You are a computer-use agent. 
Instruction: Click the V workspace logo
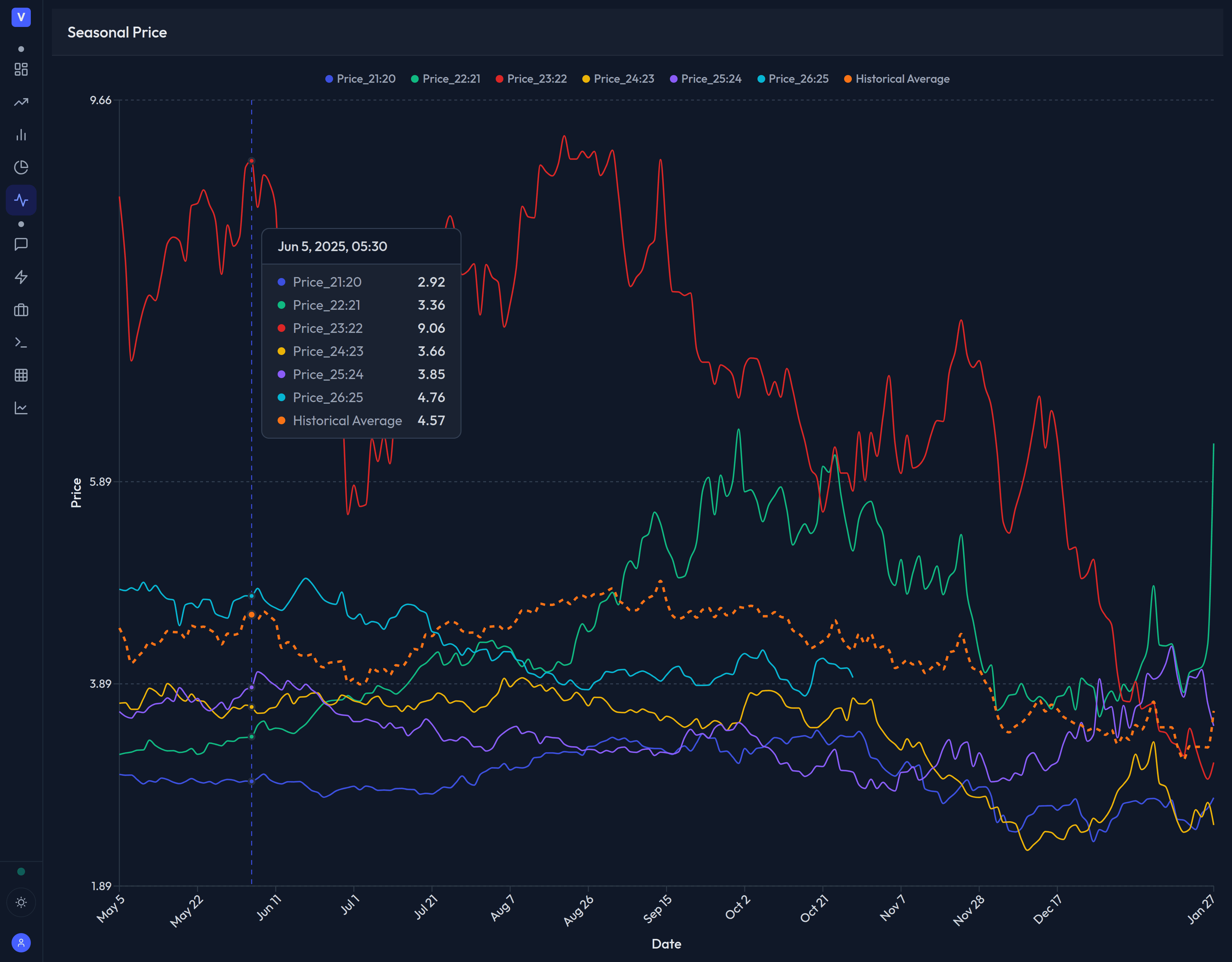click(x=21, y=18)
